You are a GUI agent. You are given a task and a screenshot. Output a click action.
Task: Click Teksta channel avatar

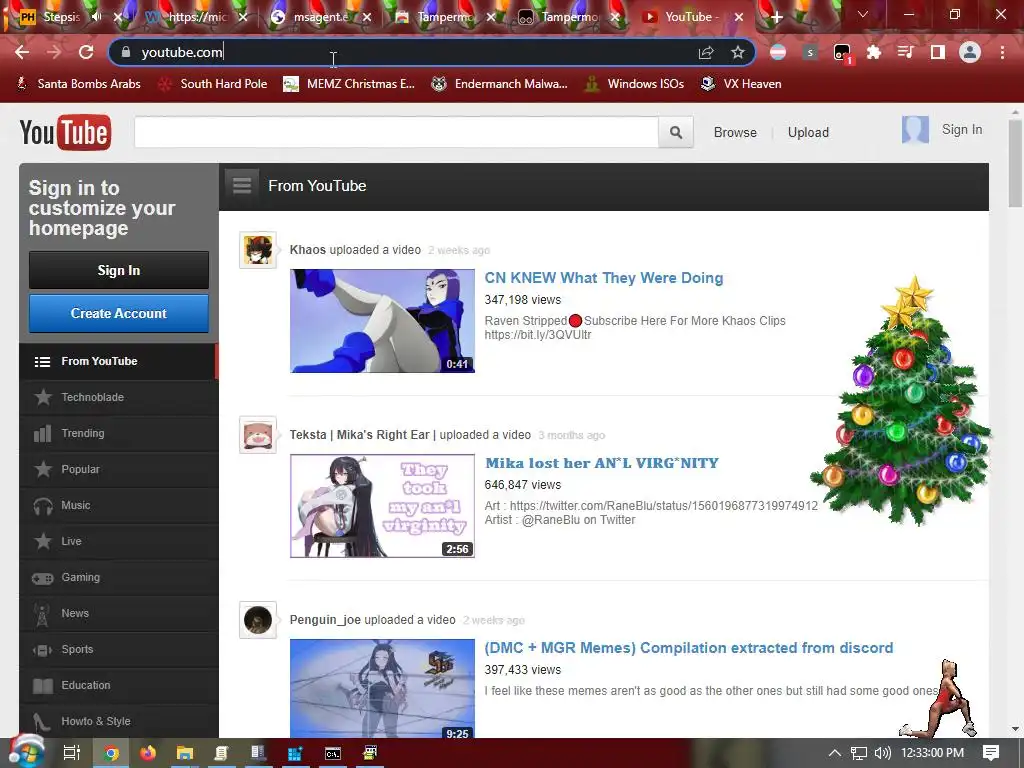pyautogui.click(x=258, y=435)
